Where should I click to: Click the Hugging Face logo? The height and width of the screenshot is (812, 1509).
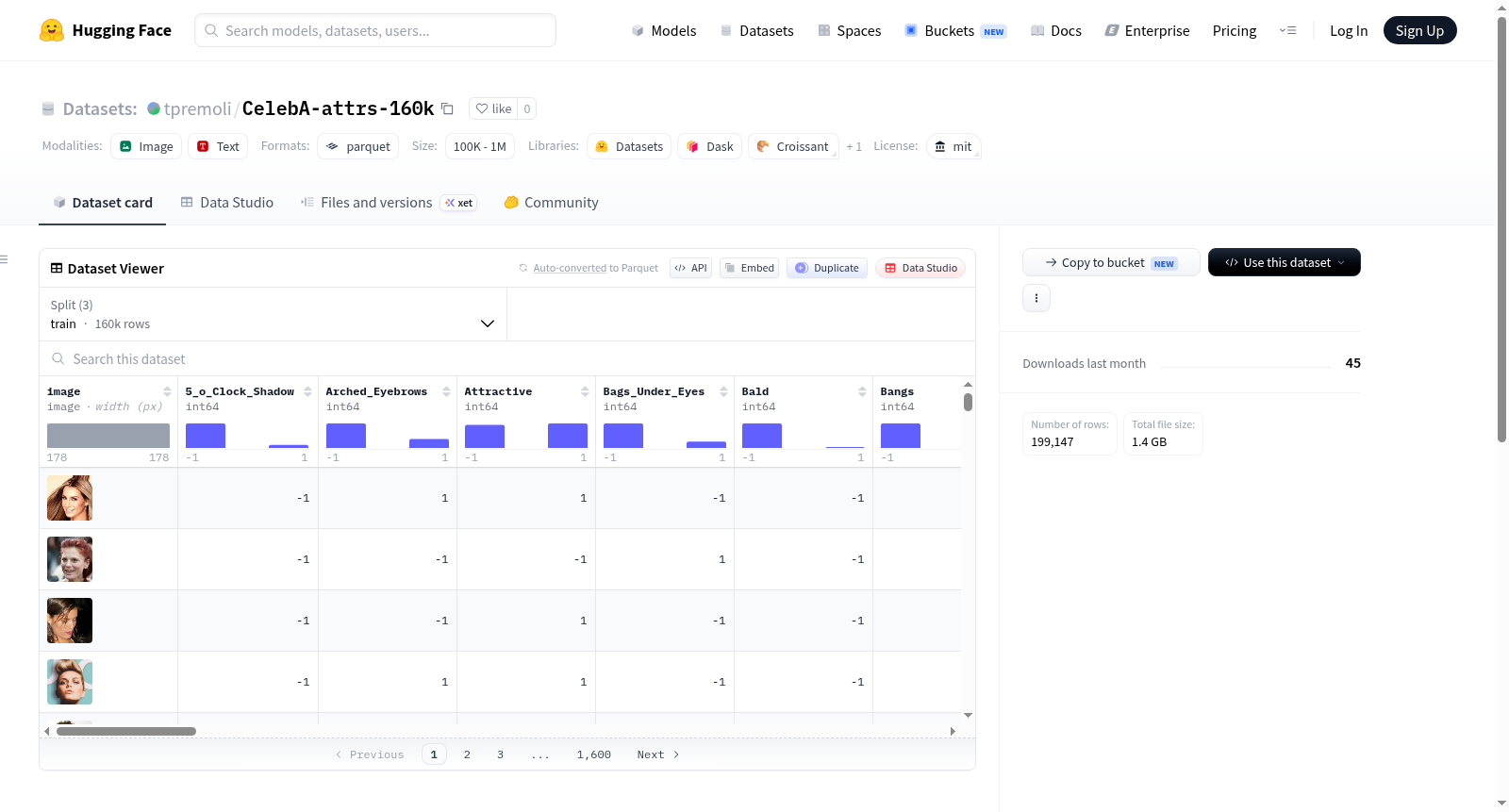[52, 30]
